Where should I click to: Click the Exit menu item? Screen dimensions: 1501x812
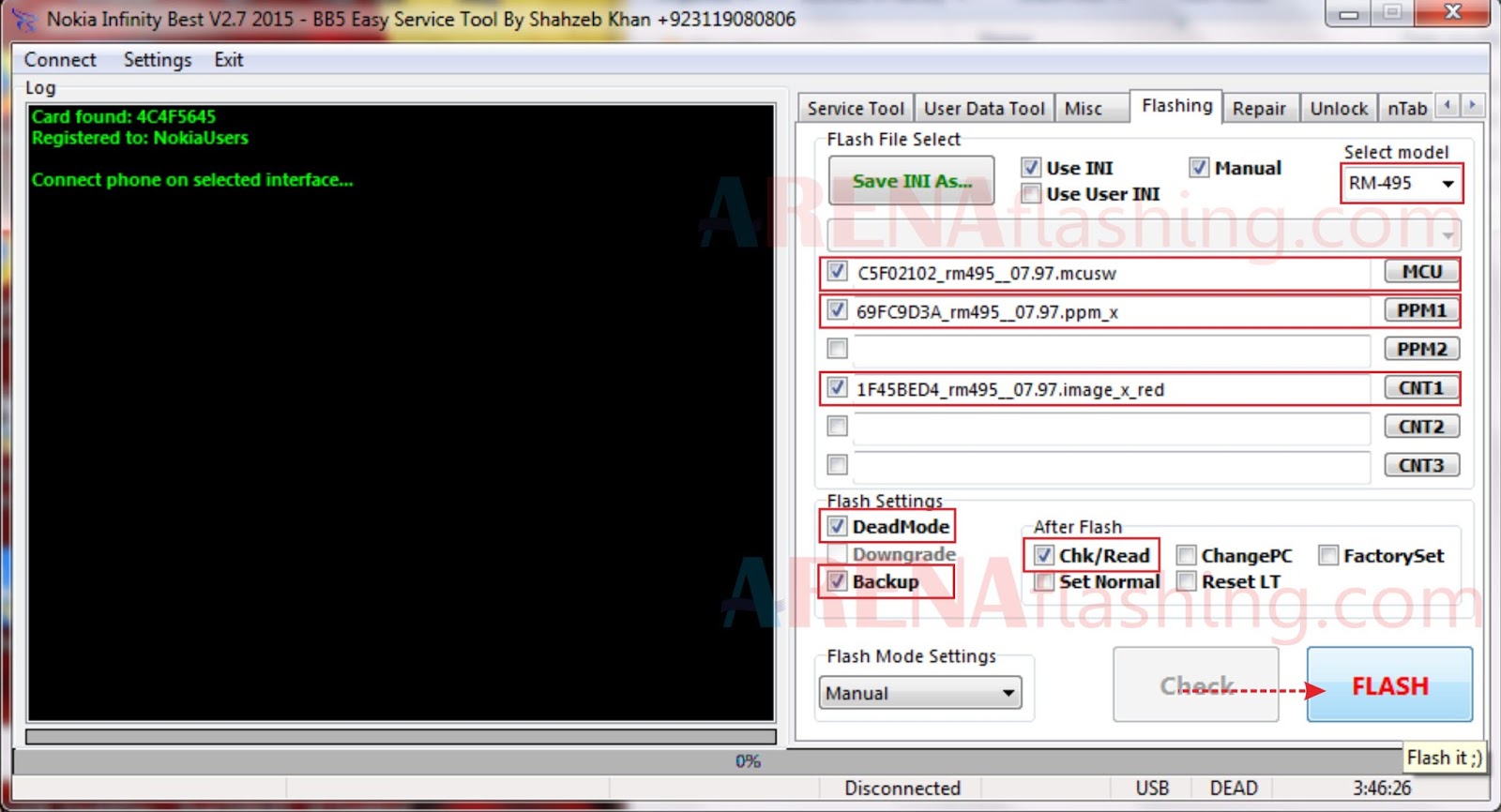(229, 60)
